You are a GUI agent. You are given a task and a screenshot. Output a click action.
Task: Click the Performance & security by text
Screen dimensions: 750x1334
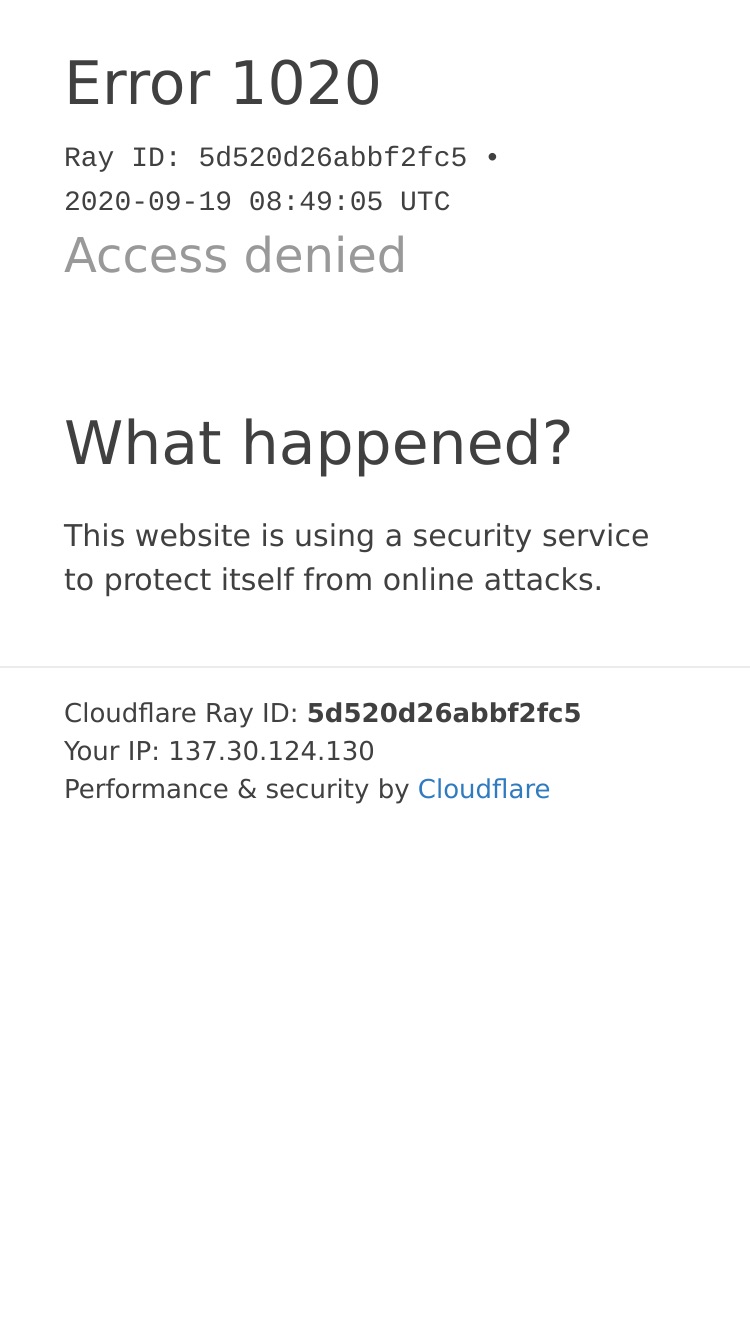(x=236, y=789)
